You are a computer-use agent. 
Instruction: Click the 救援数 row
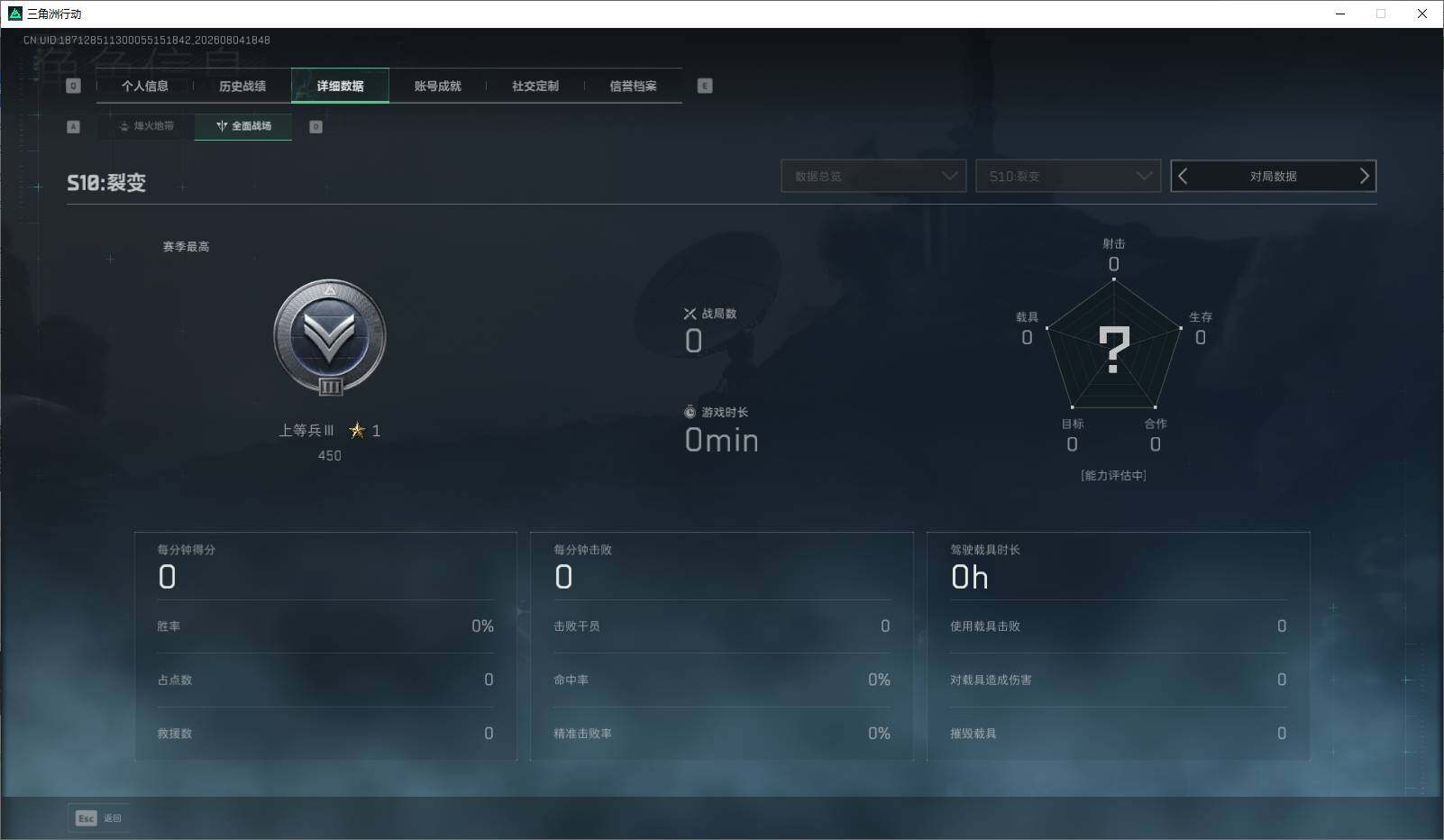click(325, 734)
